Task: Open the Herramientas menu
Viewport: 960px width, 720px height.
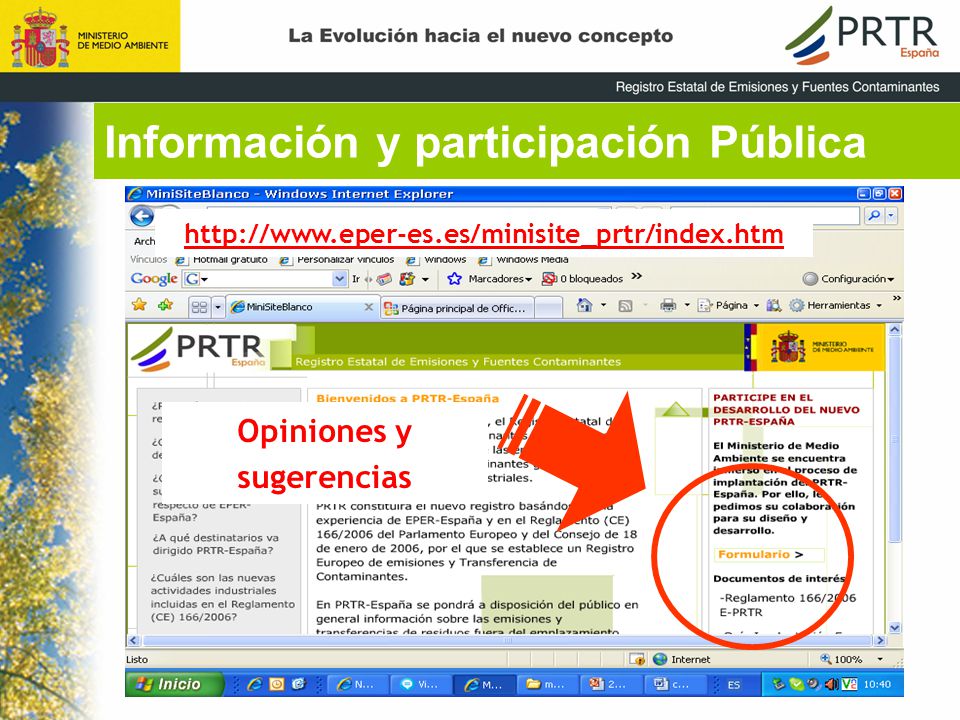Action: point(836,305)
